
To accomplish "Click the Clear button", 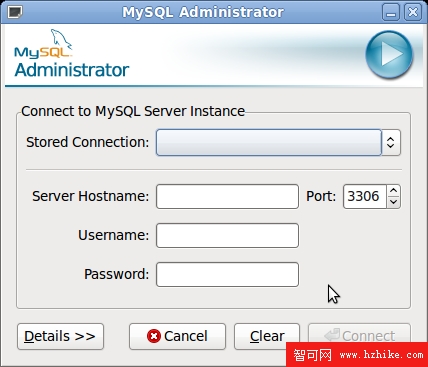I will tap(267, 336).
